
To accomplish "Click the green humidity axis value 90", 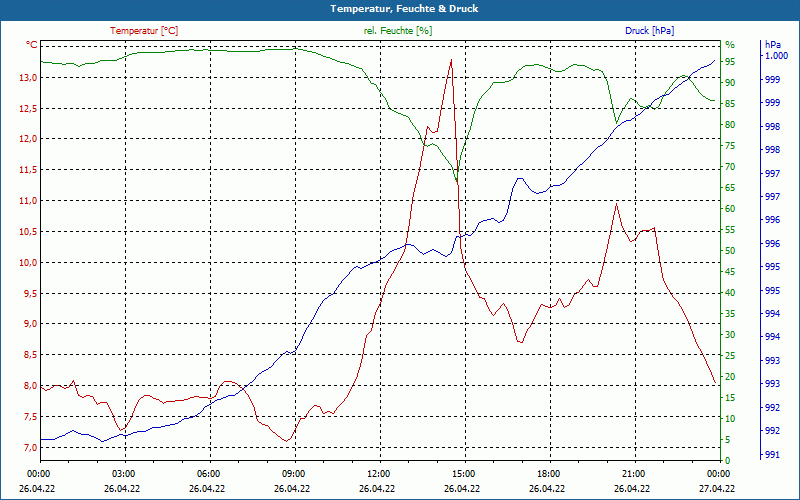I will point(730,83).
